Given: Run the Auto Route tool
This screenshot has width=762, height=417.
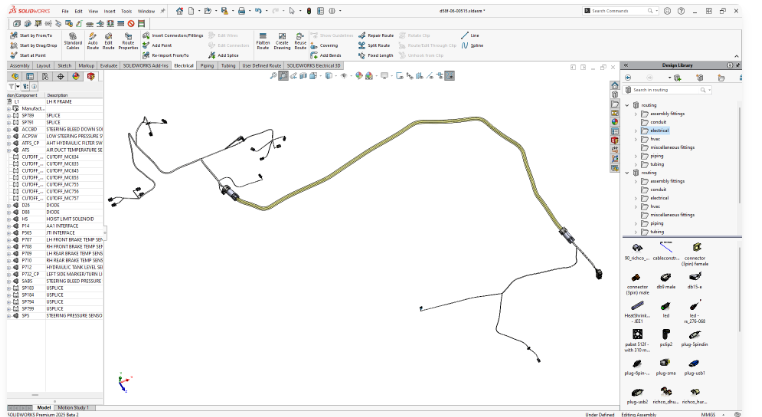Looking at the screenshot, I should pyautogui.click(x=93, y=41).
